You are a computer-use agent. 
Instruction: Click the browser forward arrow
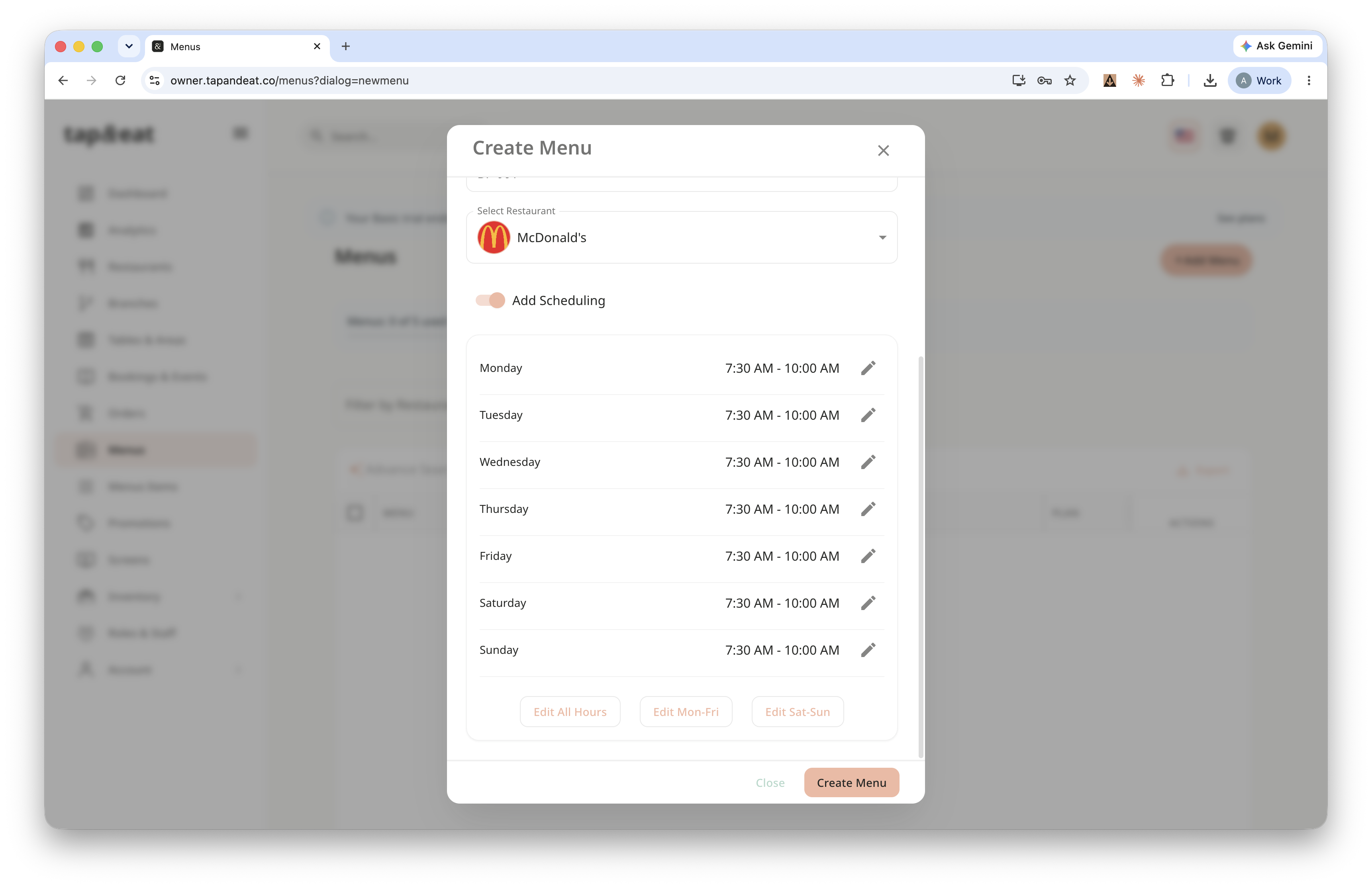tap(92, 81)
